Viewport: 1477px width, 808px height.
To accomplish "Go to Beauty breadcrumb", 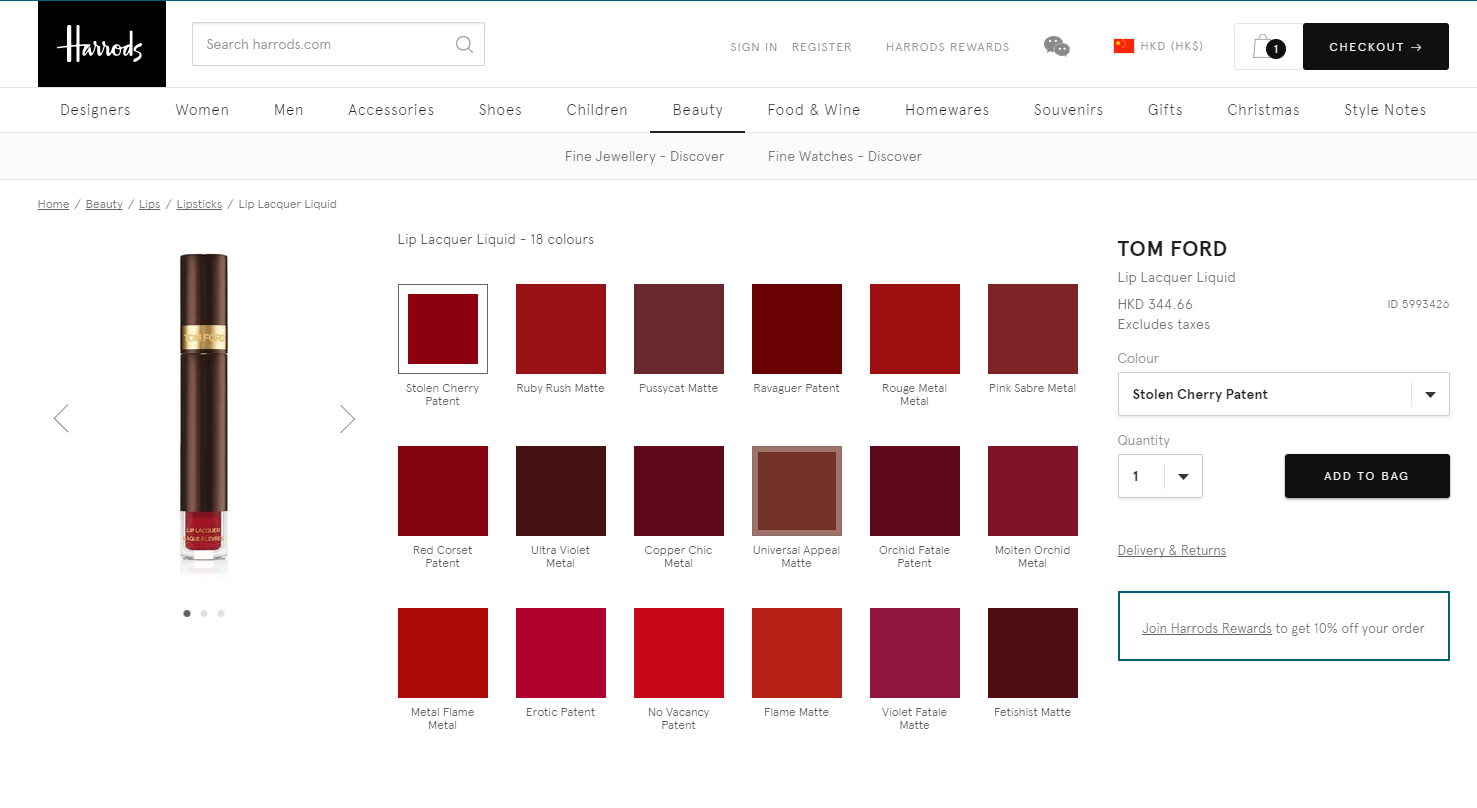I will (x=104, y=204).
